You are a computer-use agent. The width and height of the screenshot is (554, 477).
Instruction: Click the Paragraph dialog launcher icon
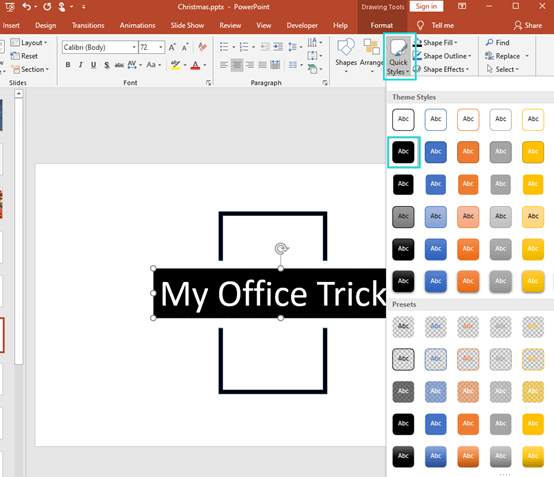(325, 83)
